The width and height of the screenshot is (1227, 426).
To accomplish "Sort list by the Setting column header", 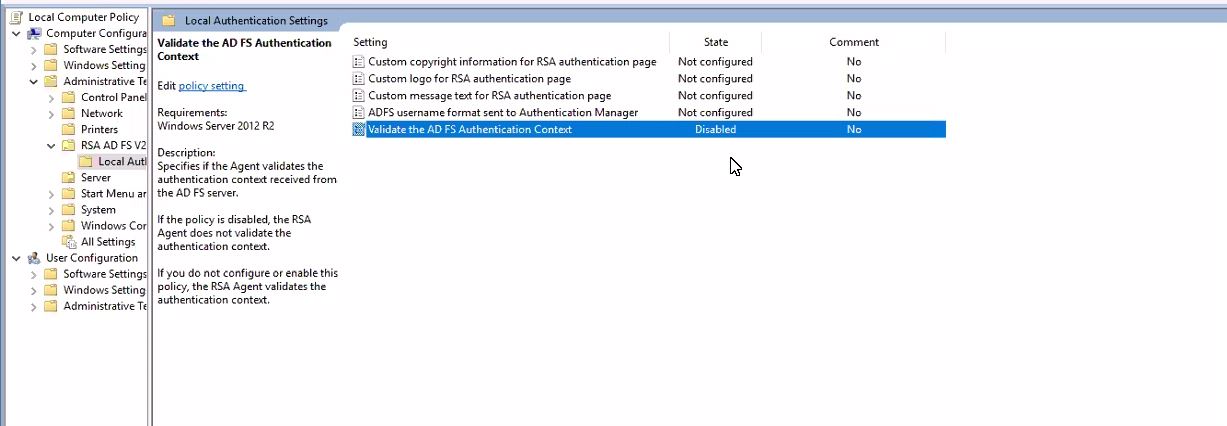I will (x=371, y=42).
